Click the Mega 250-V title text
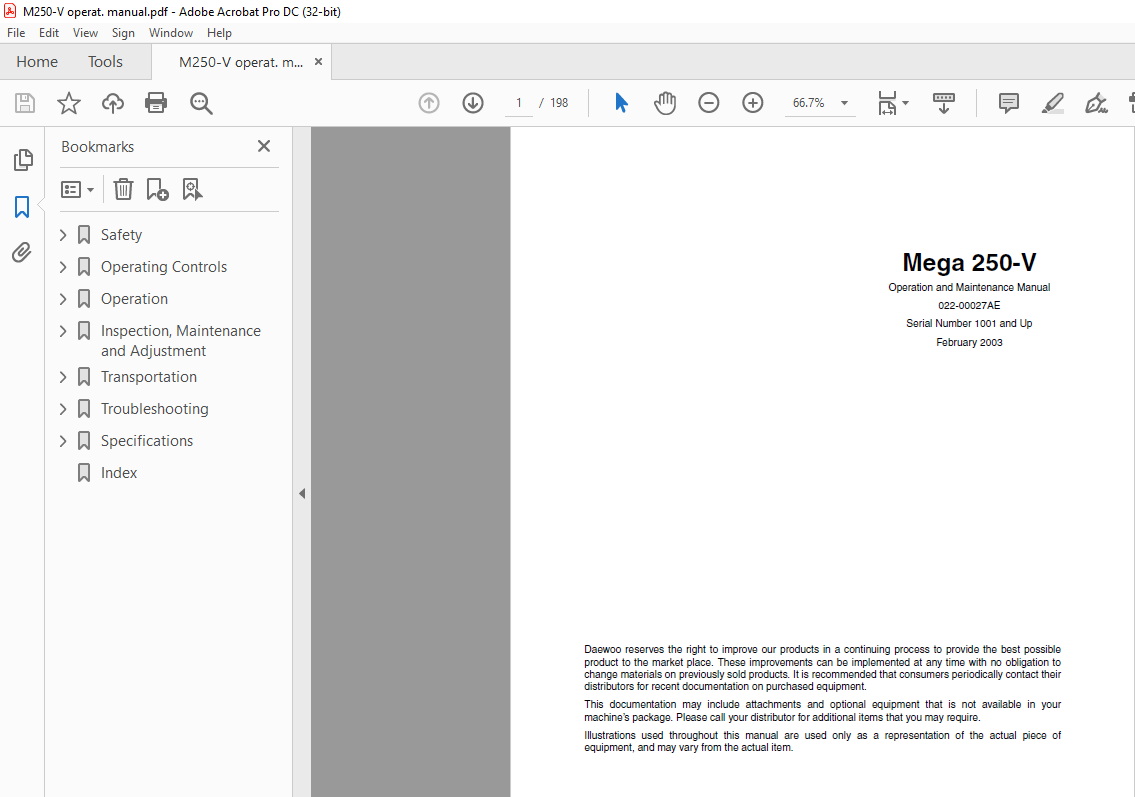Image resolution: width=1135 pixels, height=797 pixels. click(x=969, y=262)
